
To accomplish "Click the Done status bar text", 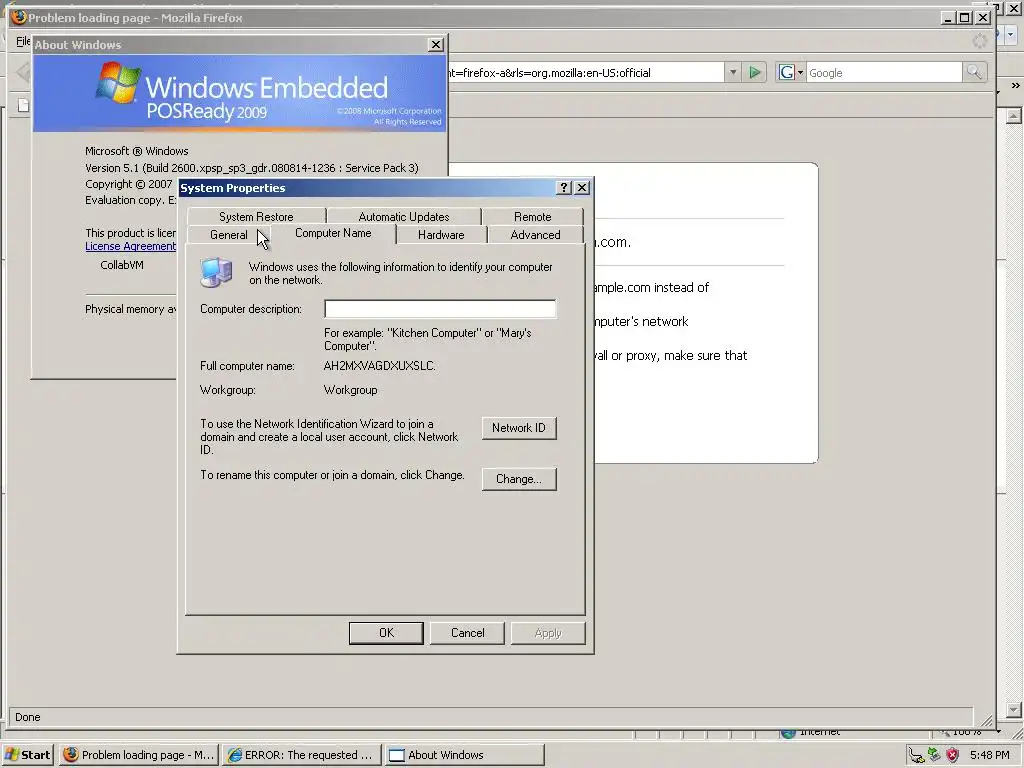I will click(27, 717).
